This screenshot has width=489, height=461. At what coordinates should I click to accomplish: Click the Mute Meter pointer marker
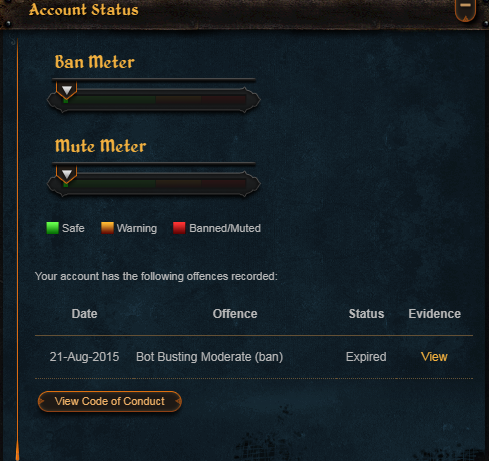point(67,174)
